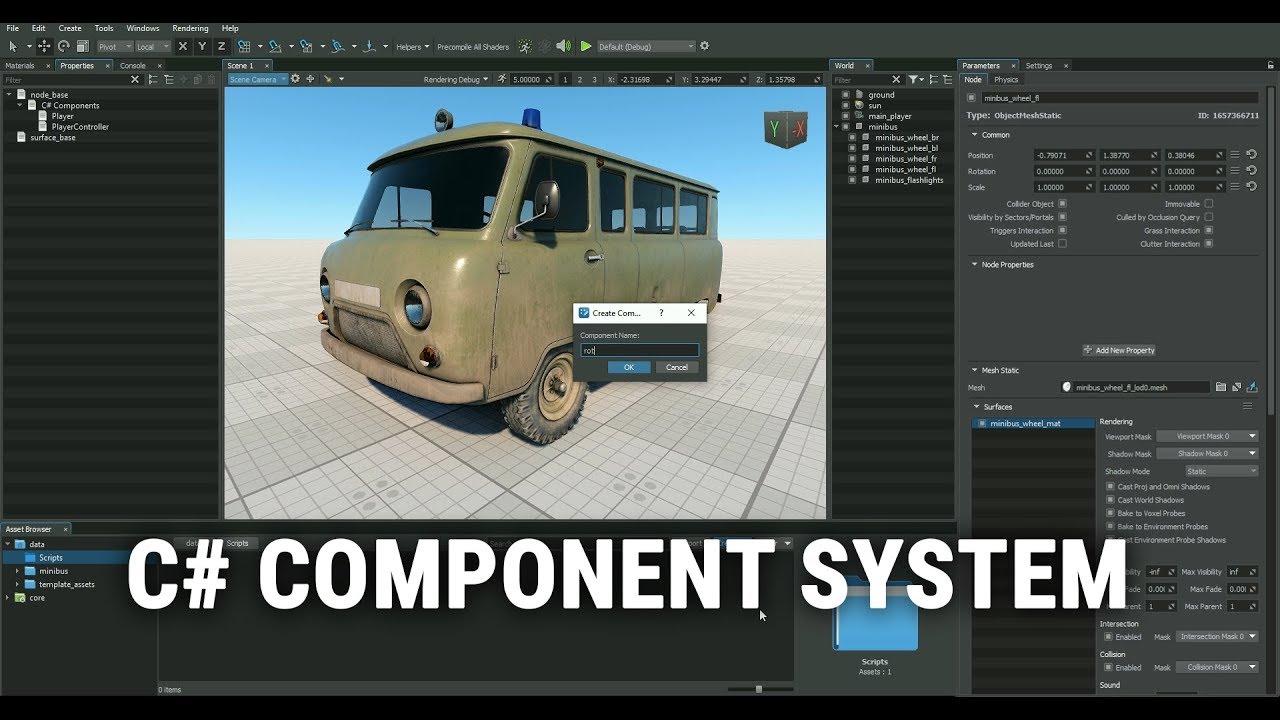Activate the Rotate manipulator tool

(x=63, y=46)
